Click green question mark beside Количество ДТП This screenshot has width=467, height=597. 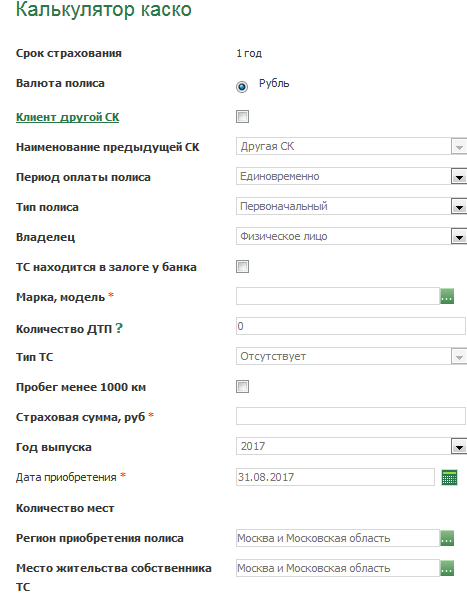[119, 328]
